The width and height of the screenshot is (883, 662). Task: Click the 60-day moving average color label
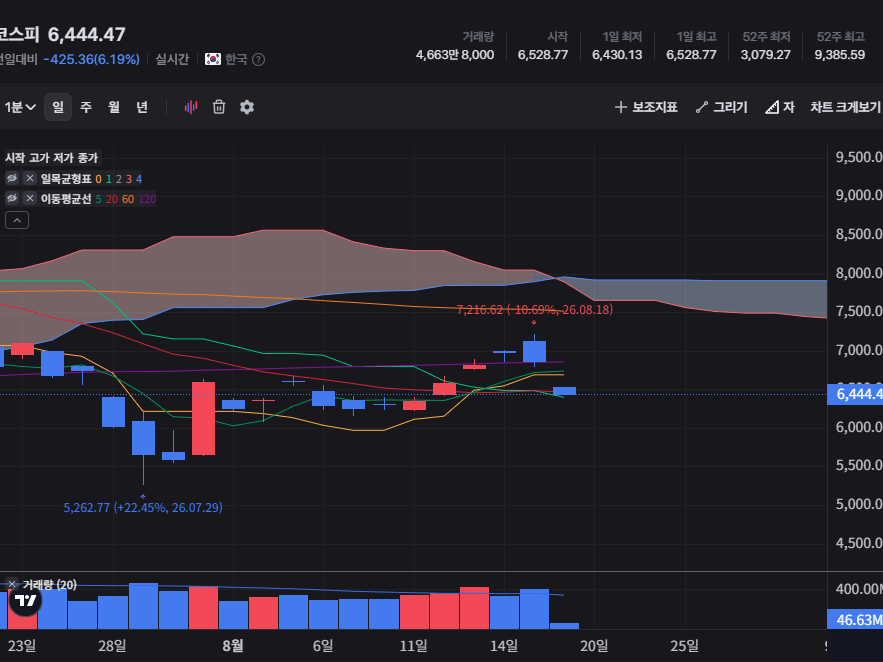[128, 199]
